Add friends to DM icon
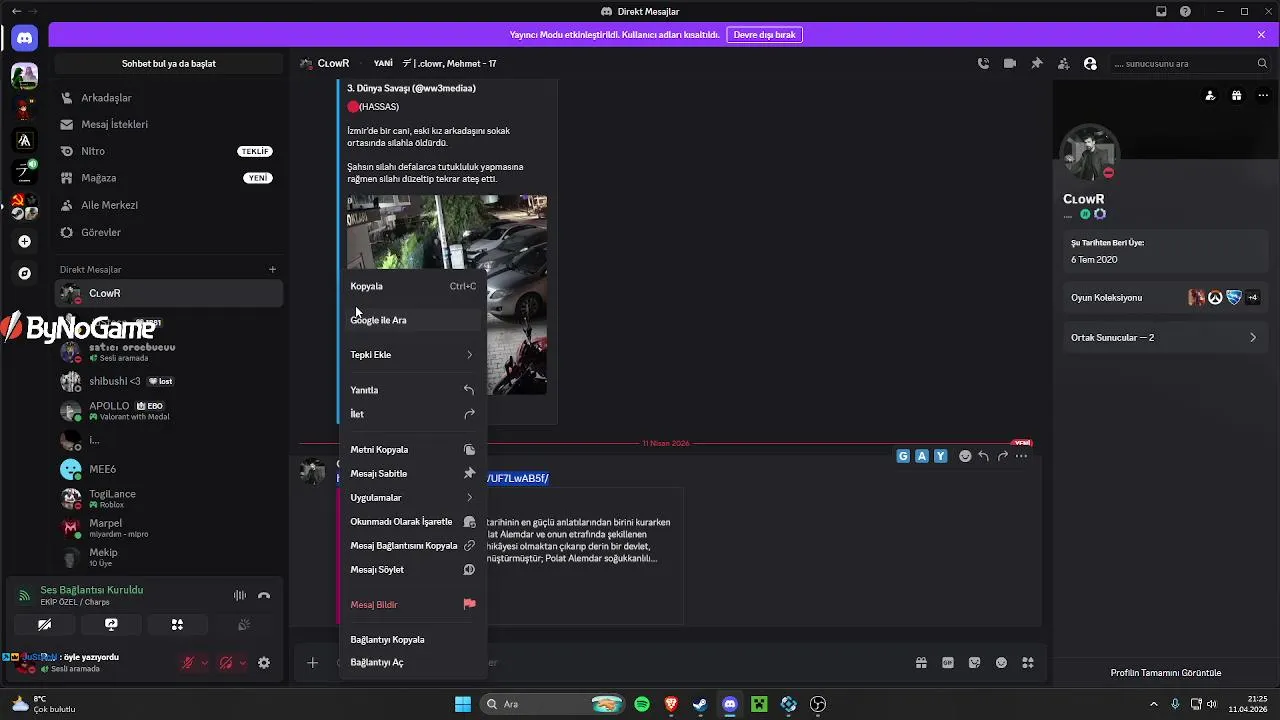The height and width of the screenshot is (720, 1280). [1063, 63]
